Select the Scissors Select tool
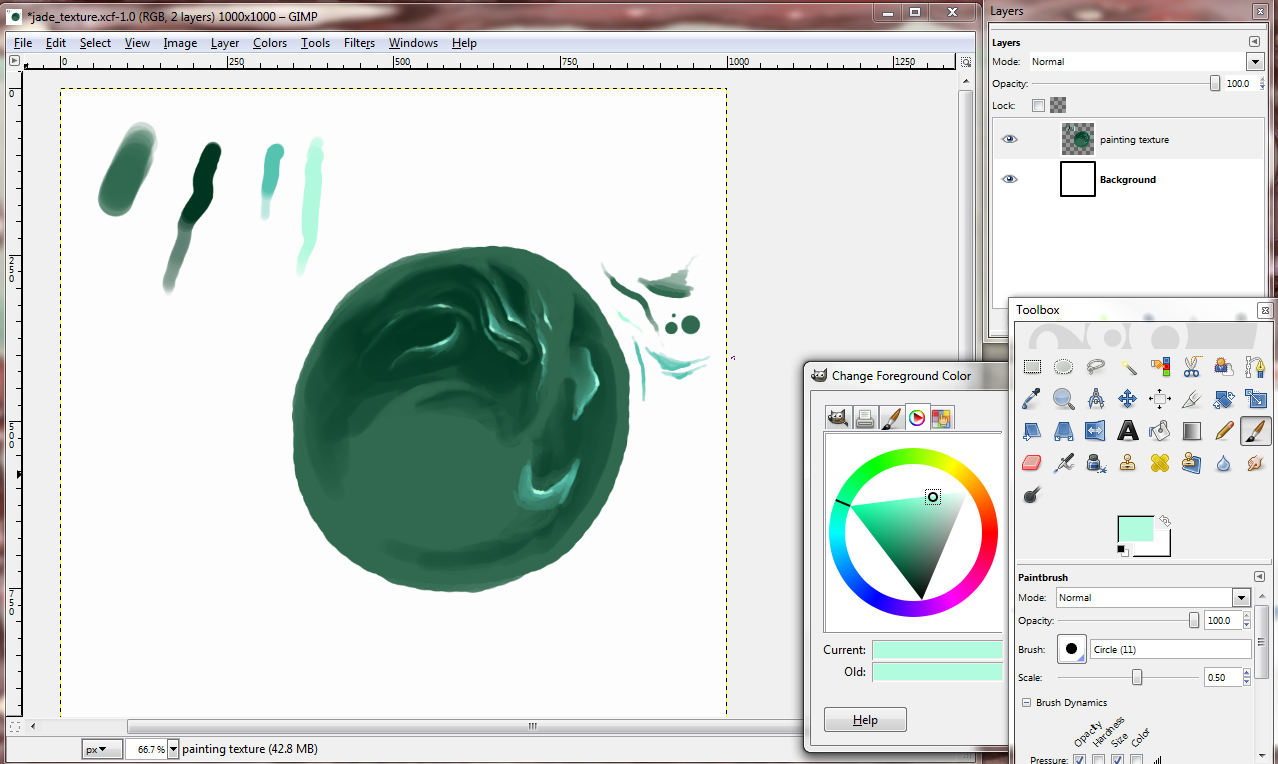This screenshot has width=1278, height=764. 1191,367
